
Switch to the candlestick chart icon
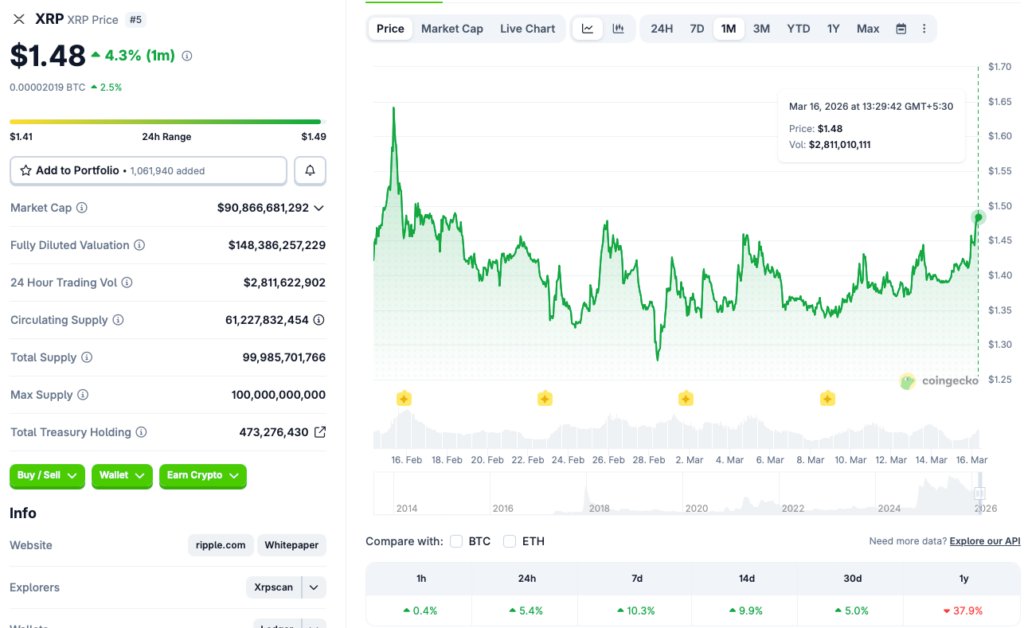coord(620,28)
